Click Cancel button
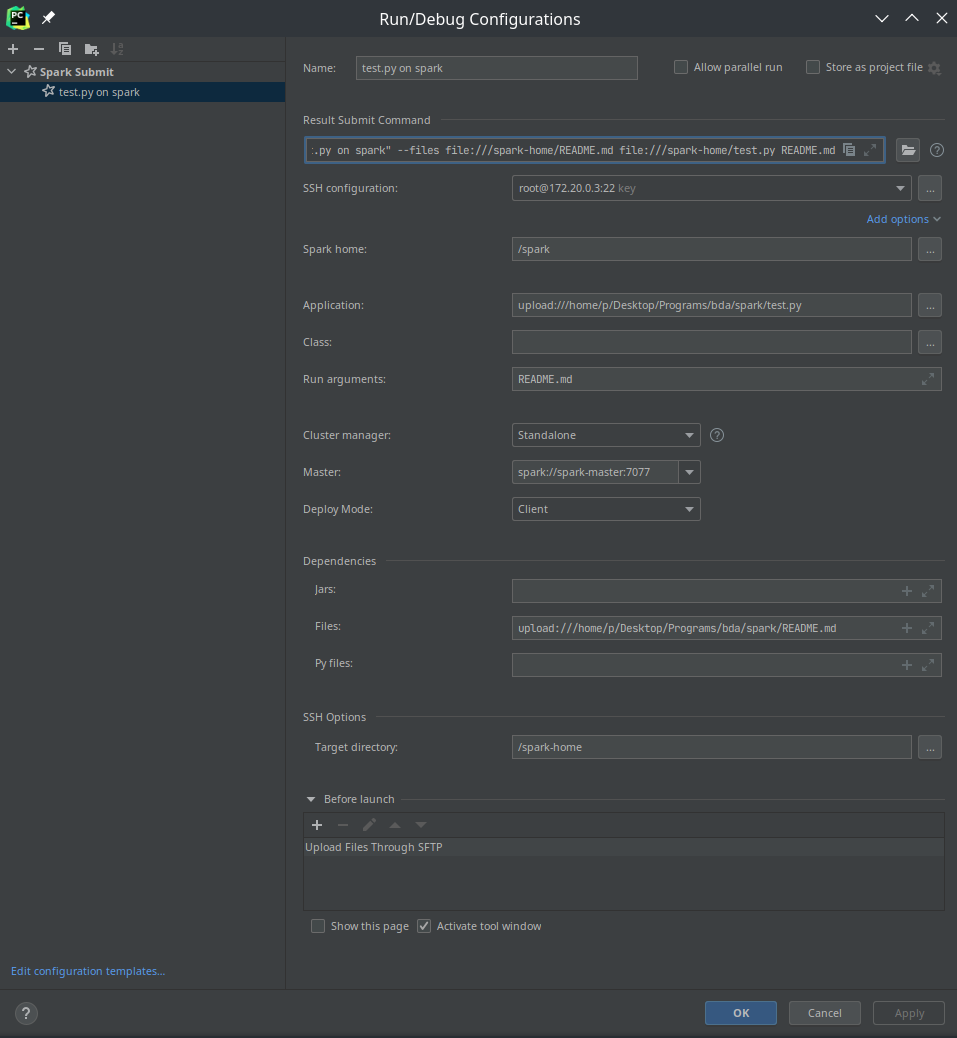Image resolution: width=957 pixels, height=1038 pixels. pos(825,1013)
